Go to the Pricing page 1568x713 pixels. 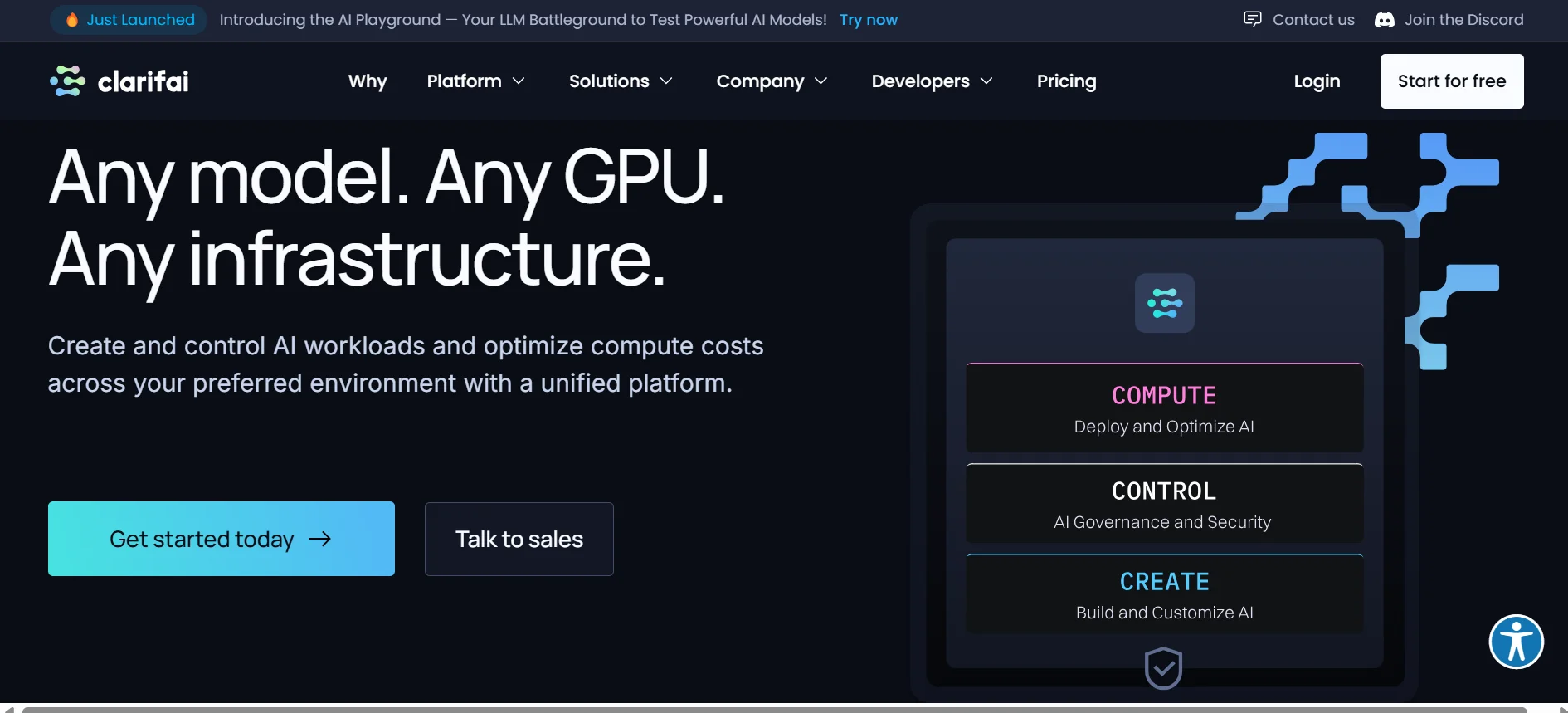(x=1066, y=81)
